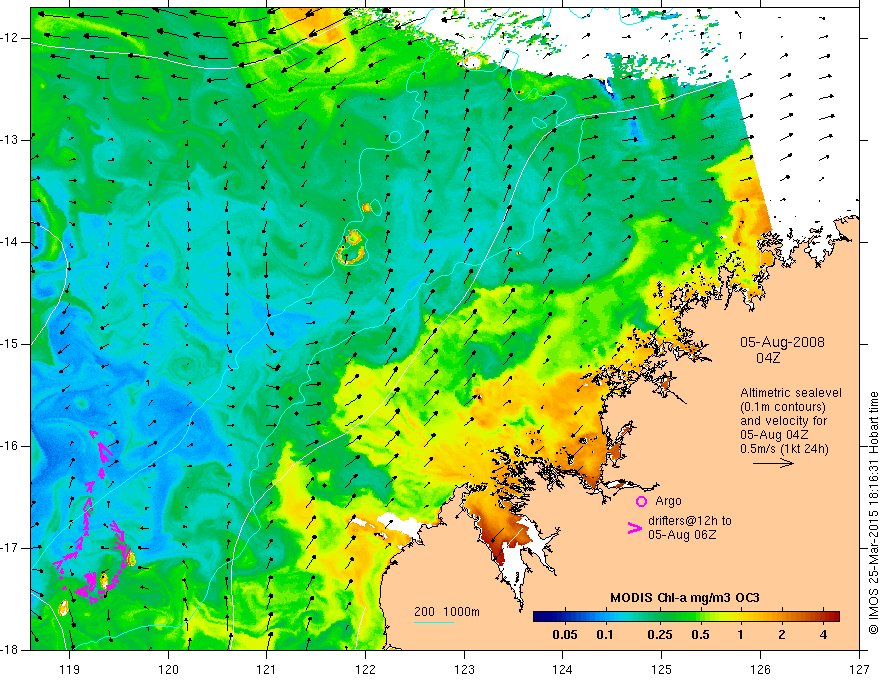Viewport: 880px width, 680px height.
Task: Click the latitude axis label -16
Action: 11,446
